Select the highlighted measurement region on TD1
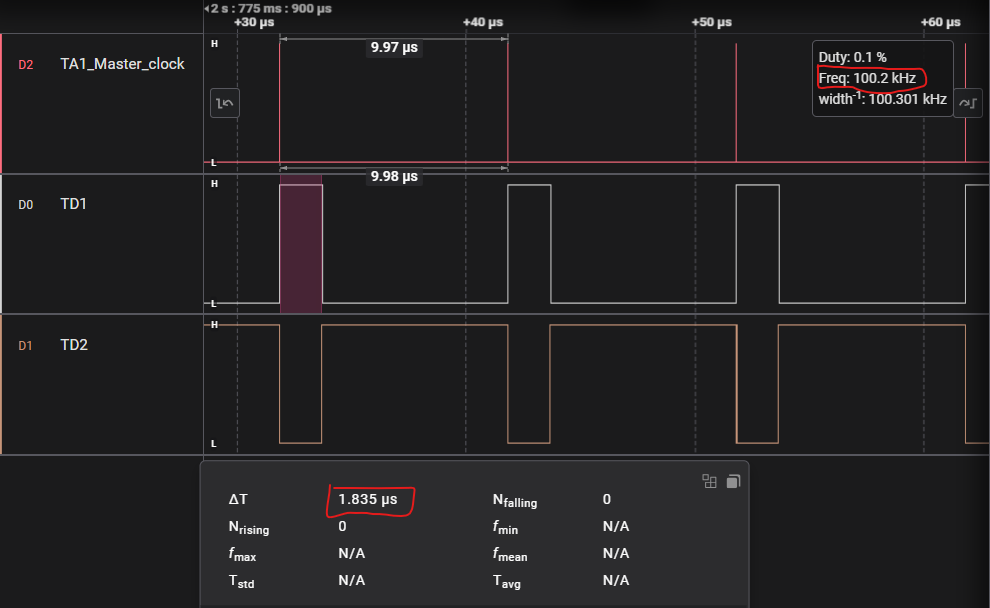This screenshot has width=990, height=608. click(x=301, y=244)
